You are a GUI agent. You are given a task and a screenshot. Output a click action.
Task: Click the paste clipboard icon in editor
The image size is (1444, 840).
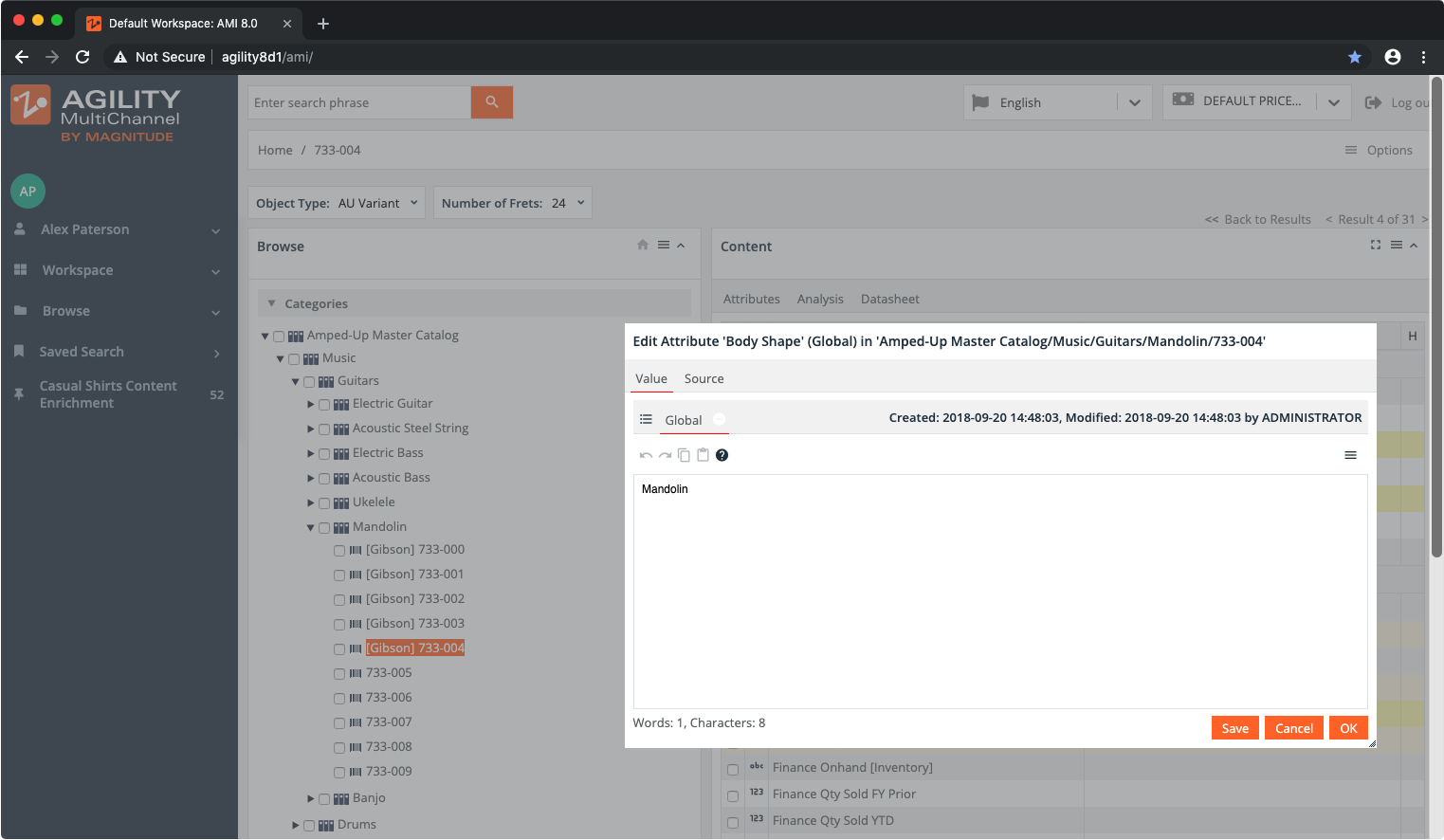coord(703,455)
